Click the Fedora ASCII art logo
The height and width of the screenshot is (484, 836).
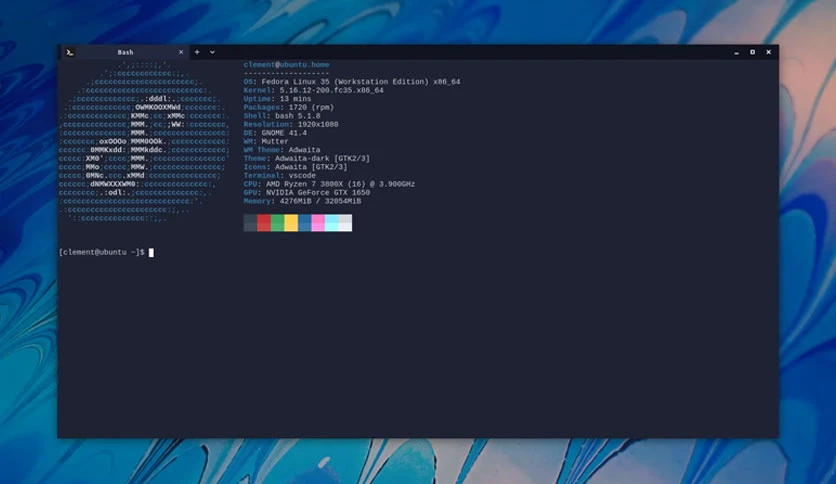point(144,141)
